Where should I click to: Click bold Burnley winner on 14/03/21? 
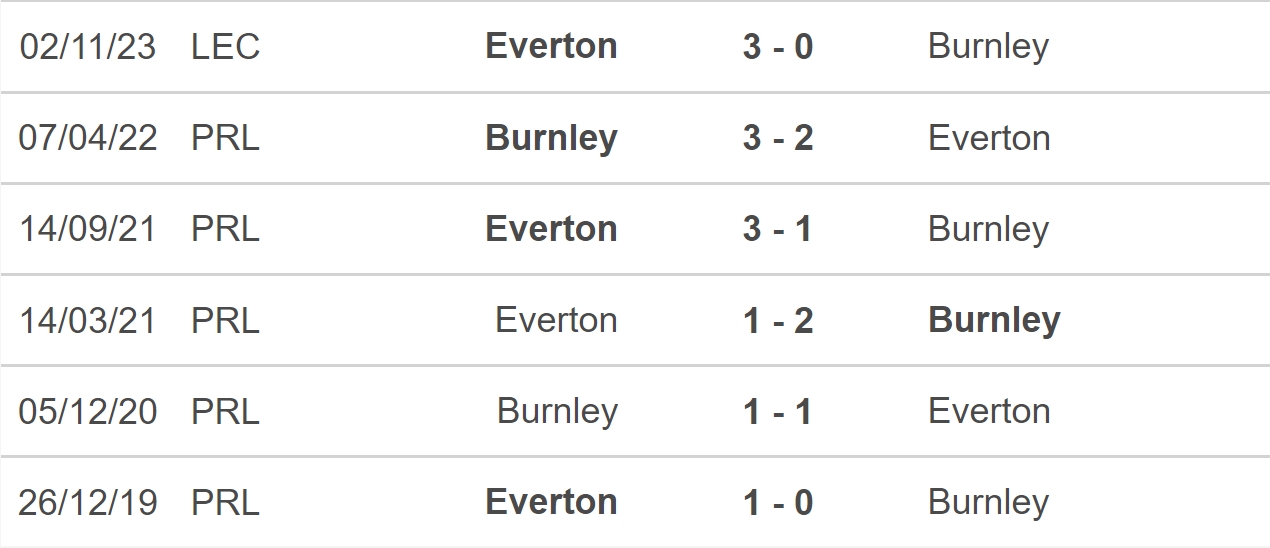(x=994, y=320)
